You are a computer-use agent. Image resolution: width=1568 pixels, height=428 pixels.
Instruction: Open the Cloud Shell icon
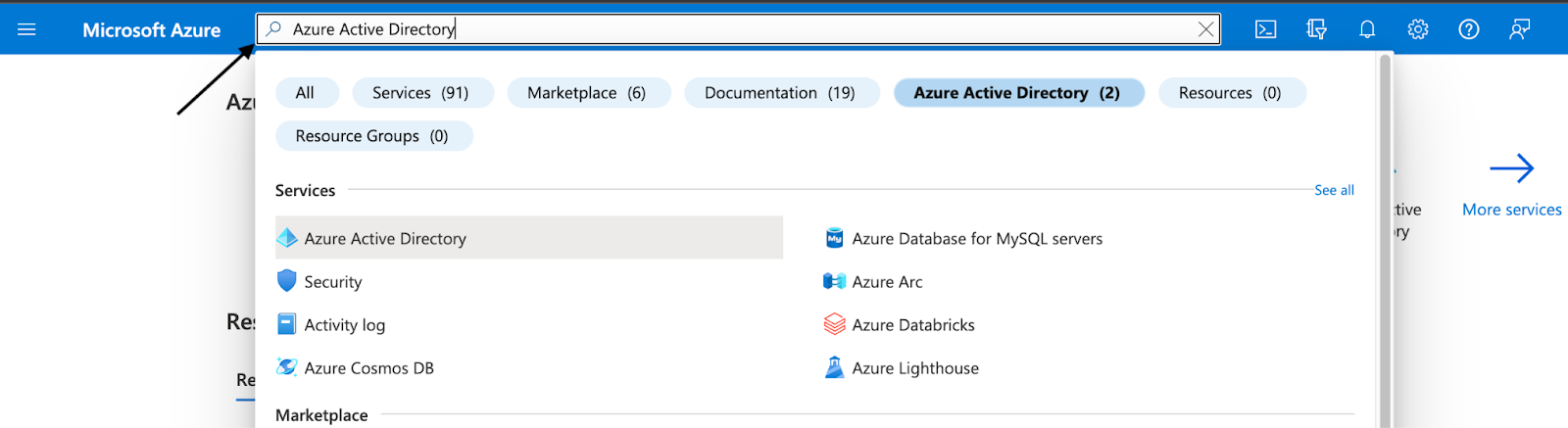pos(1265,29)
